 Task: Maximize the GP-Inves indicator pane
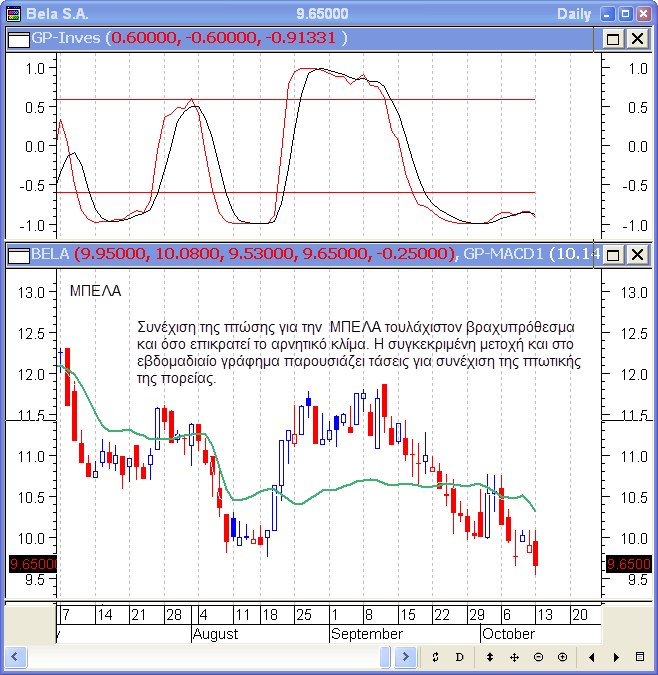coord(612,38)
